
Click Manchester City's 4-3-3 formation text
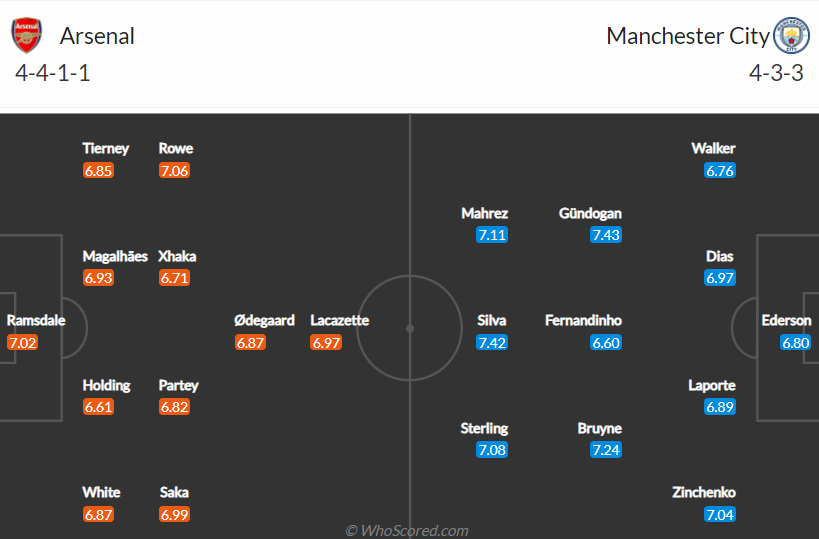776,73
